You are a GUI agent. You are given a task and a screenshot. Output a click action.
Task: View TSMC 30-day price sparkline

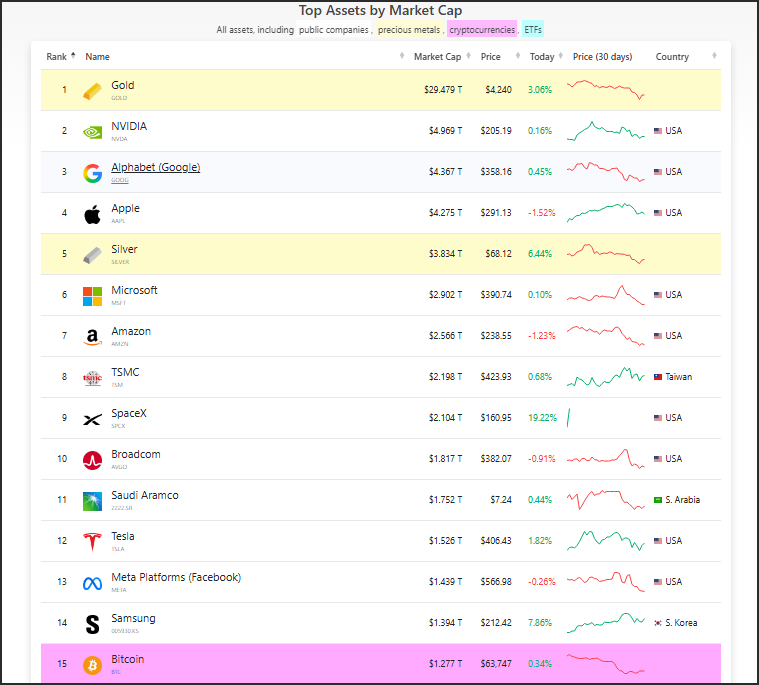(606, 377)
